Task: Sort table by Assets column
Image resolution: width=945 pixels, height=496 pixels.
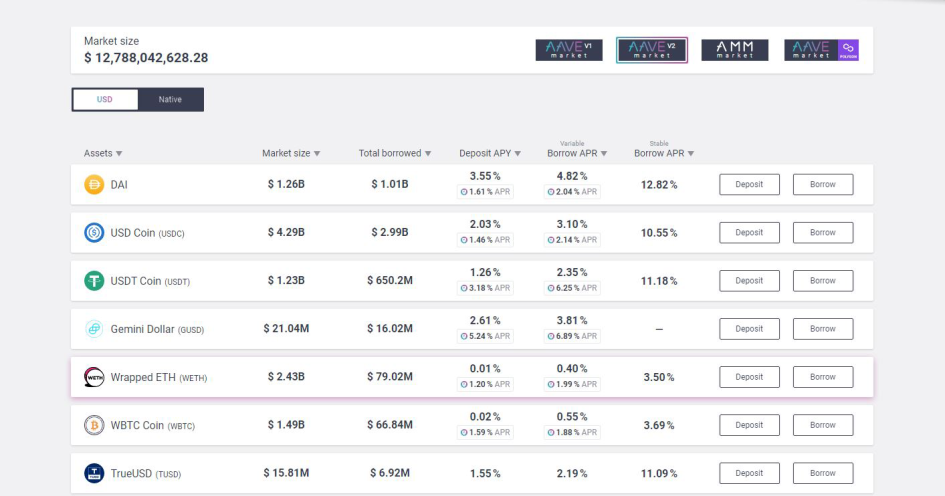Action: click(103, 153)
